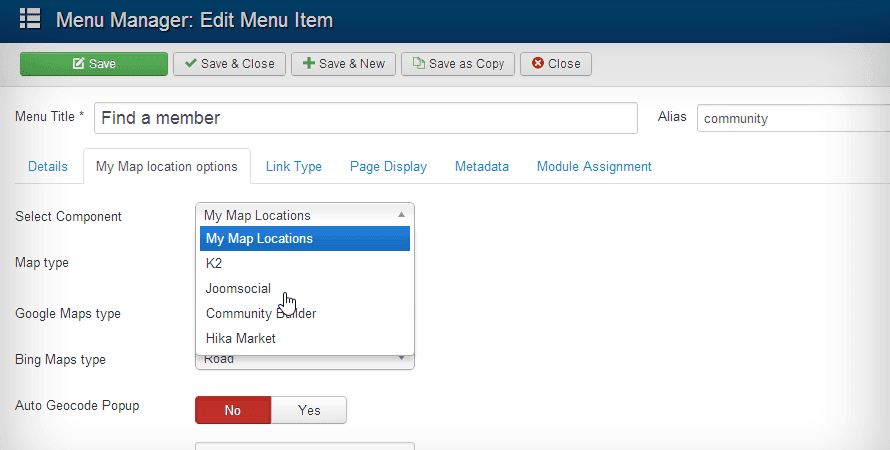Open the Link Type tab

pos(294,167)
